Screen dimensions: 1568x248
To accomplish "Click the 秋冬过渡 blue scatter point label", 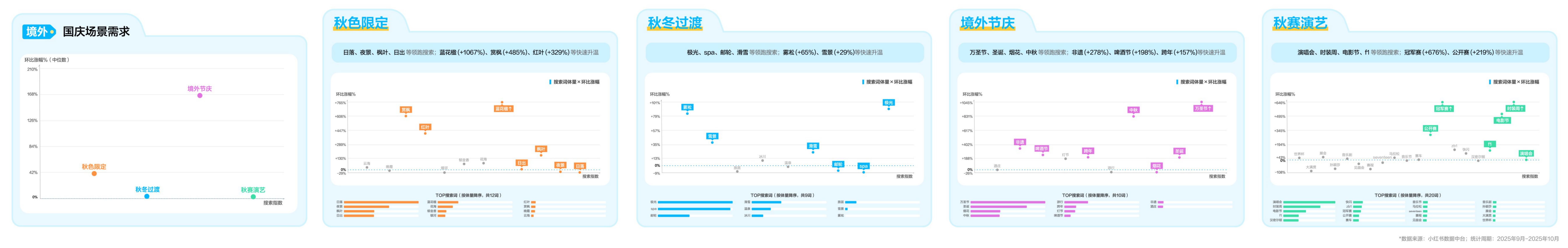I will 147,190.
